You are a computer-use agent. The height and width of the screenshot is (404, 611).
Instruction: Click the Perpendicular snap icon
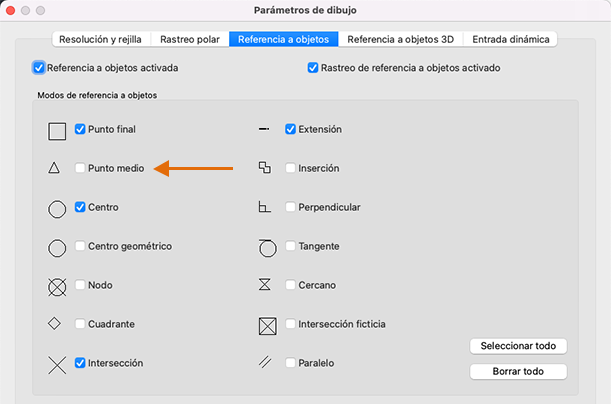265,208
